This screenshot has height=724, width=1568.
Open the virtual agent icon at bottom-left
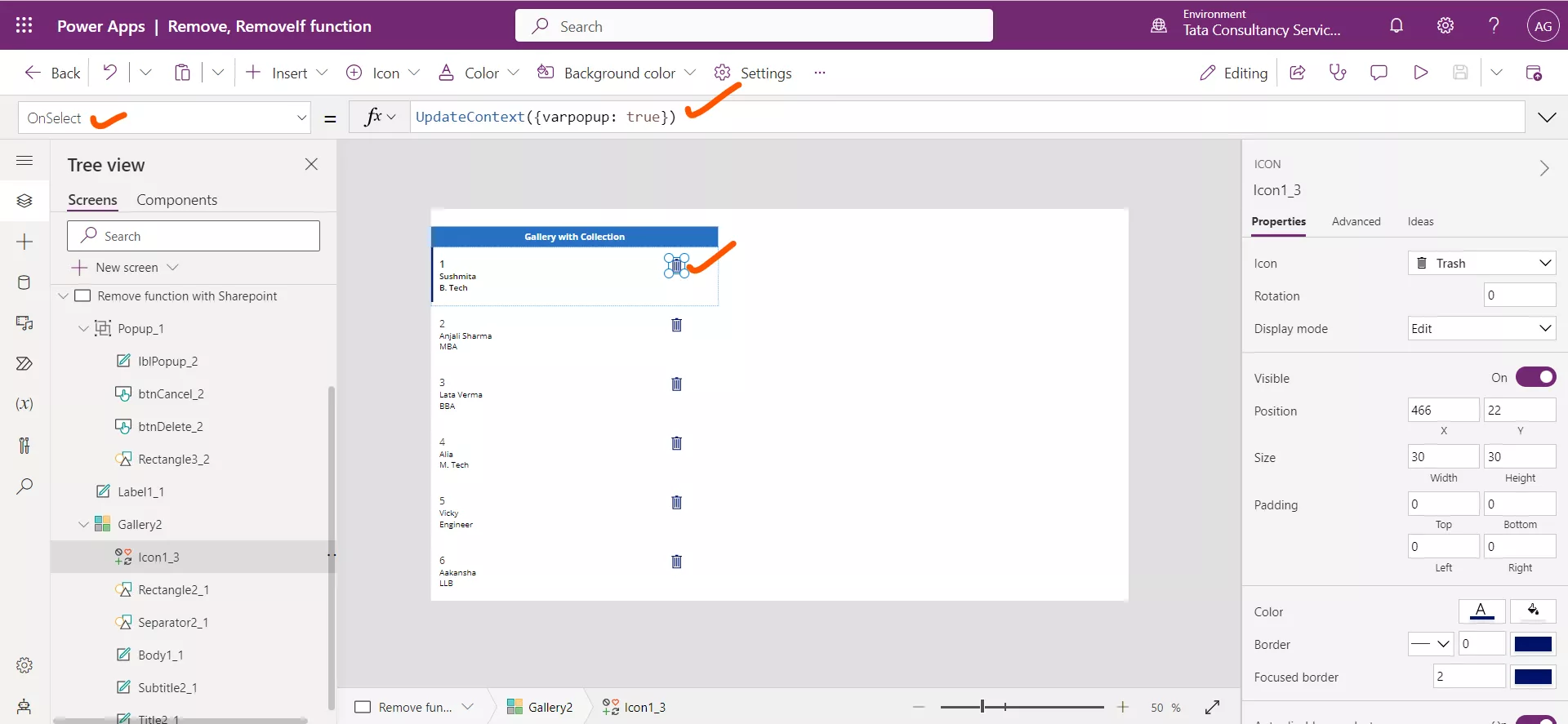tap(24, 706)
